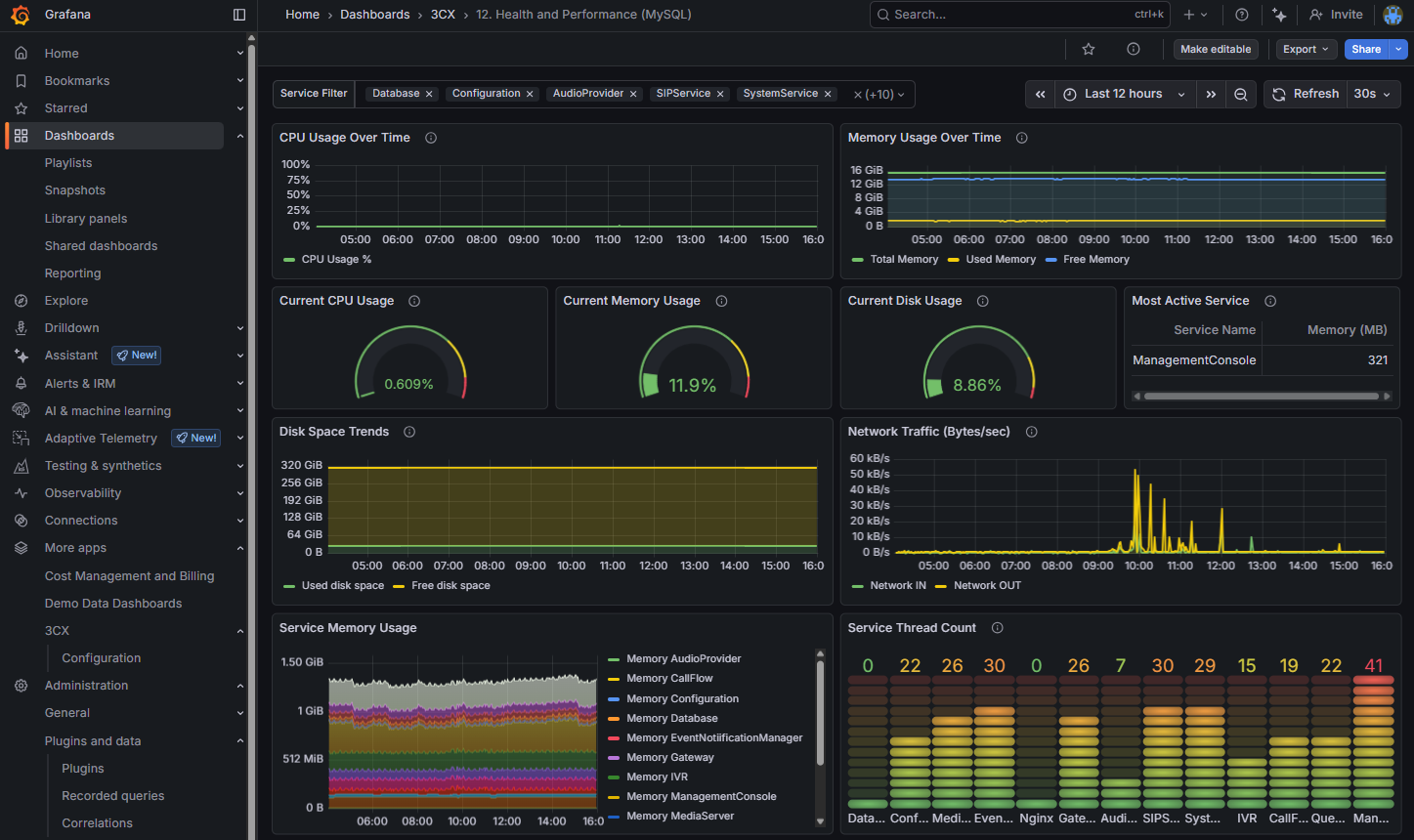Zoom out time range magnifier icon
The image size is (1414, 840).
point(1240,94)
